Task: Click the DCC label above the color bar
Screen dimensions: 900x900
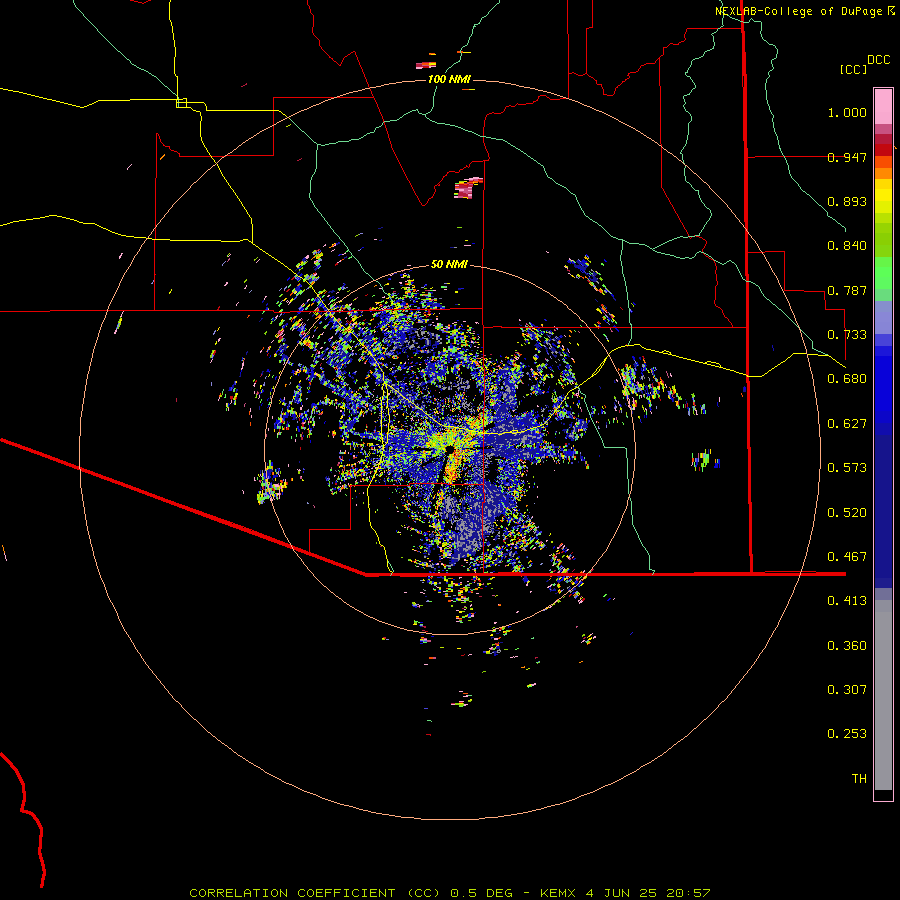Action: pyautogui.click(x=878, y=60)
